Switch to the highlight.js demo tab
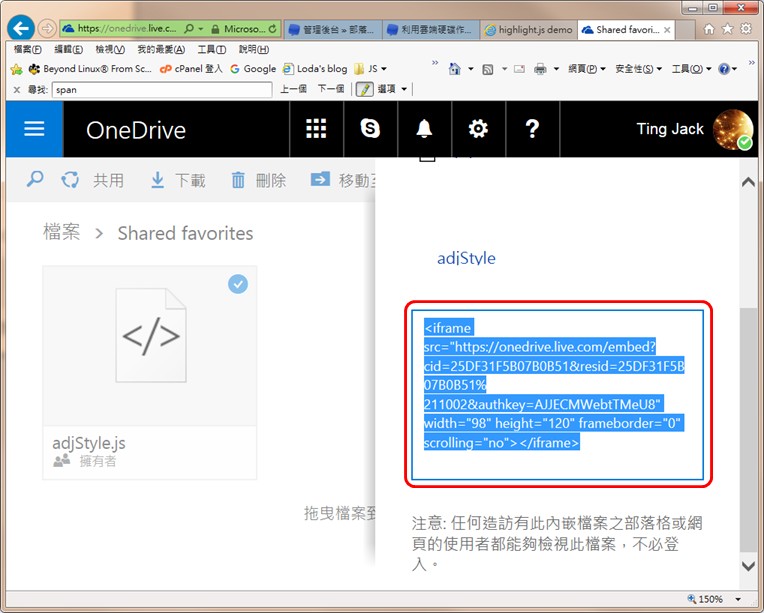This screenshot has width=764, height=613. click(529, 30)
